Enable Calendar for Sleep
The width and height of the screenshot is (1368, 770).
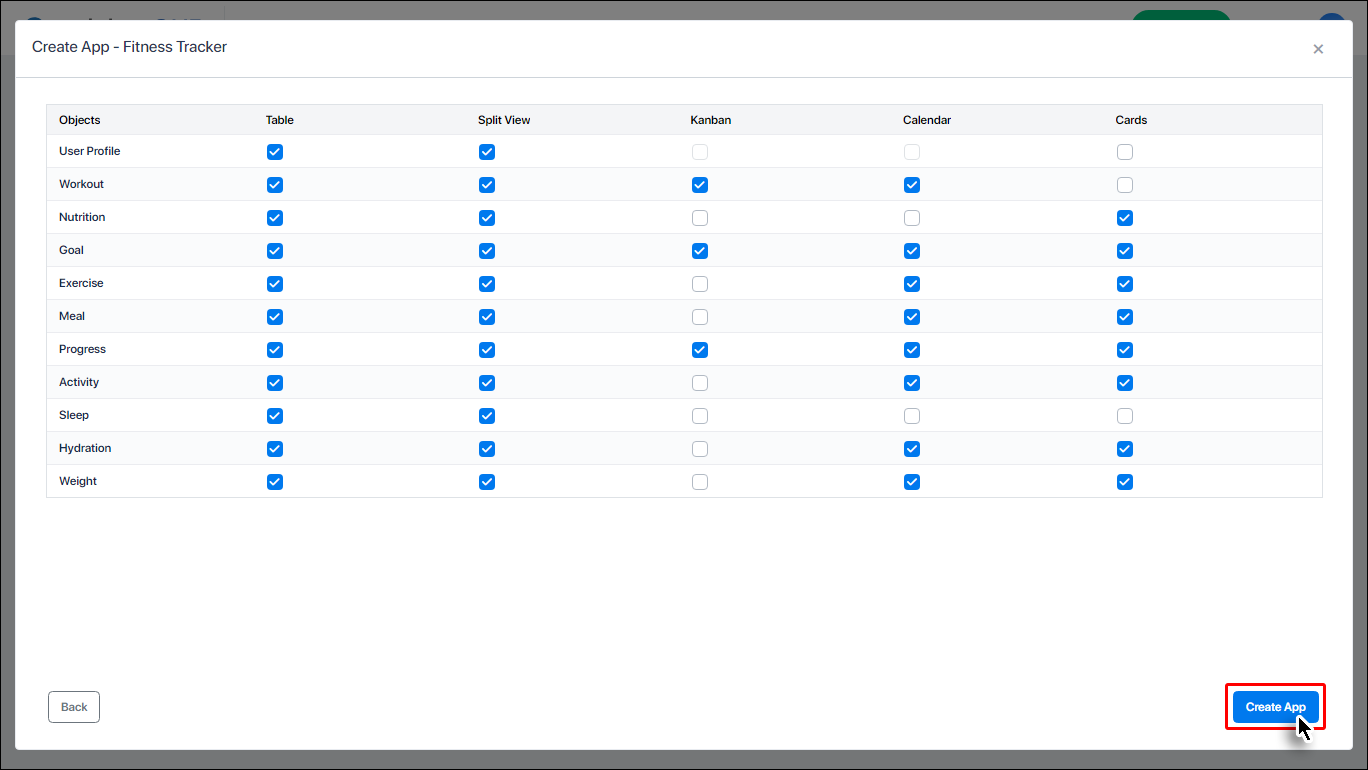point(912,416)
